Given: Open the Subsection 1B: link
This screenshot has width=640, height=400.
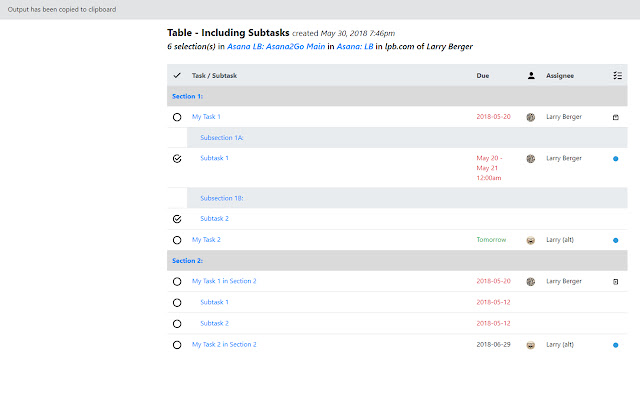Looking at the screenshot, I should point(222,198).
